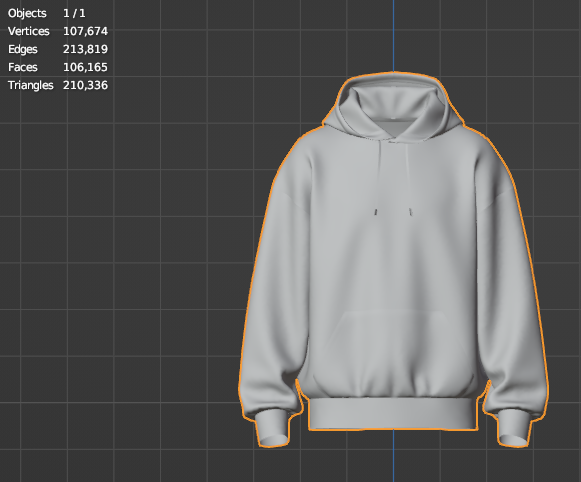The image size is (581, 482).
Task: Click the Triangles 210,336 statistic
Action: (x=58, y=85)
